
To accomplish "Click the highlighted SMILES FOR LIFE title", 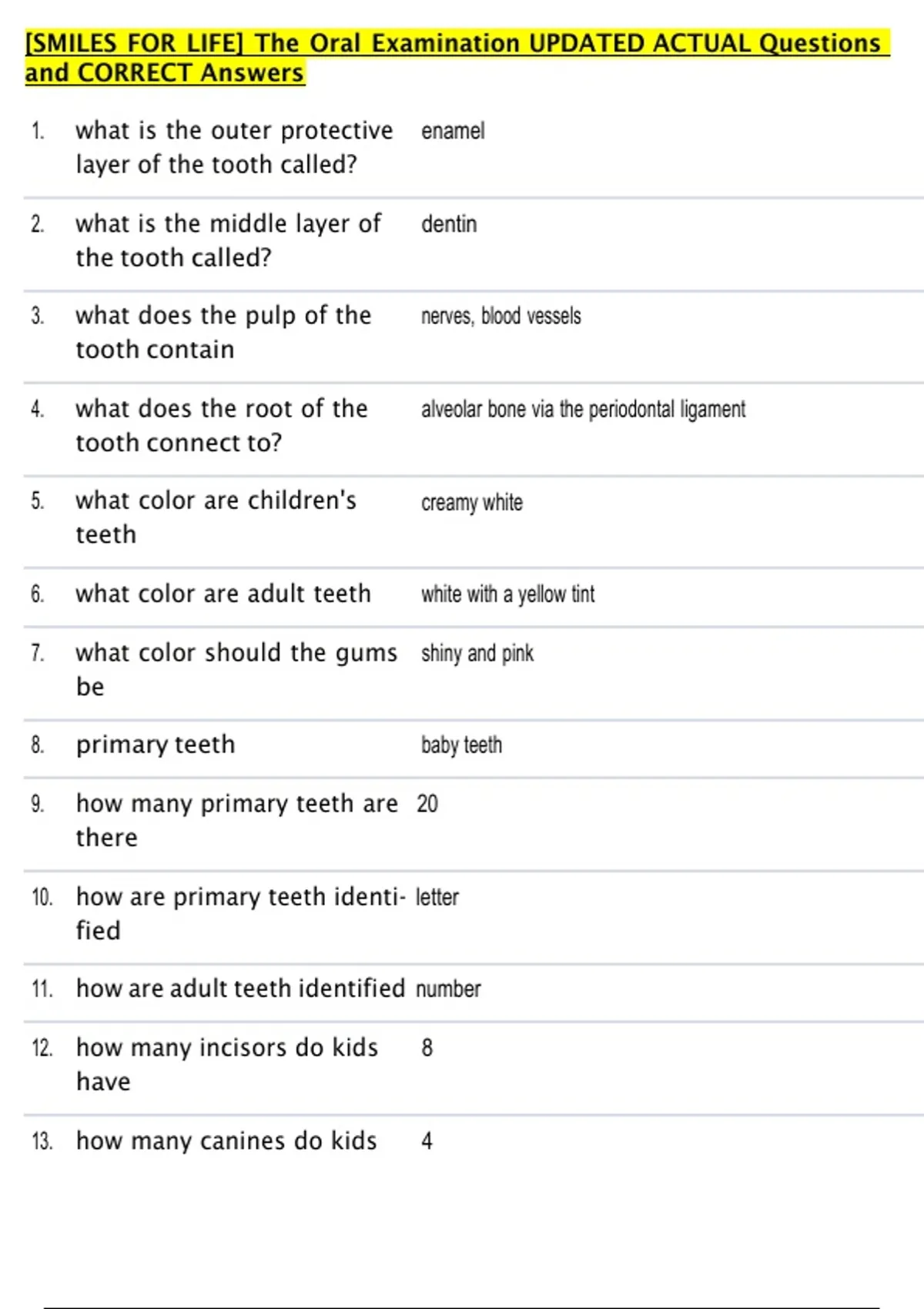I will tap(457, 58).
